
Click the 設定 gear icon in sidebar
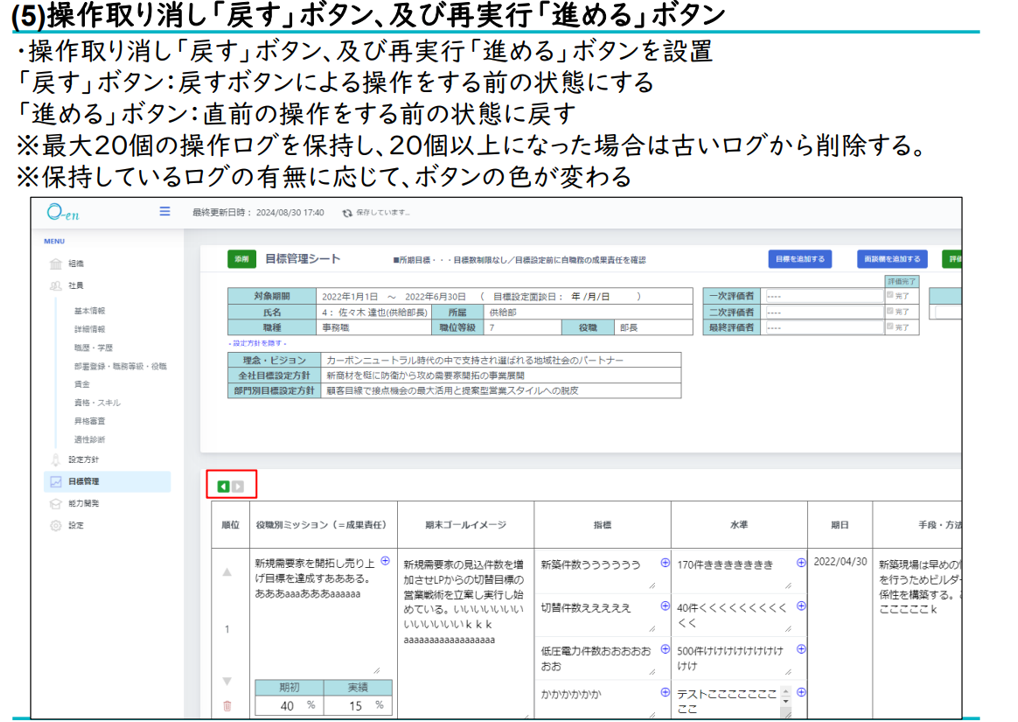click(56, 526)
